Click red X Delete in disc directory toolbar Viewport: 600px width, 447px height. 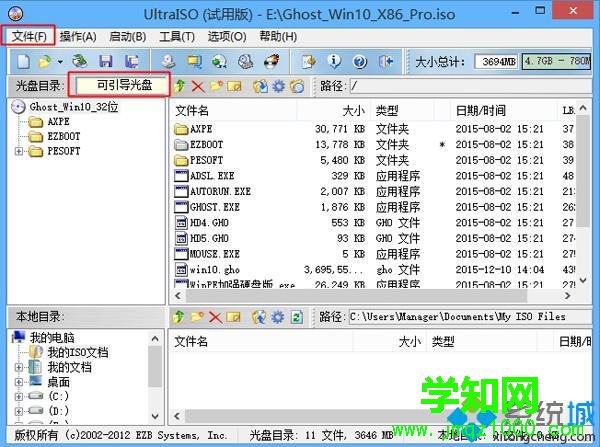[198, 86]
